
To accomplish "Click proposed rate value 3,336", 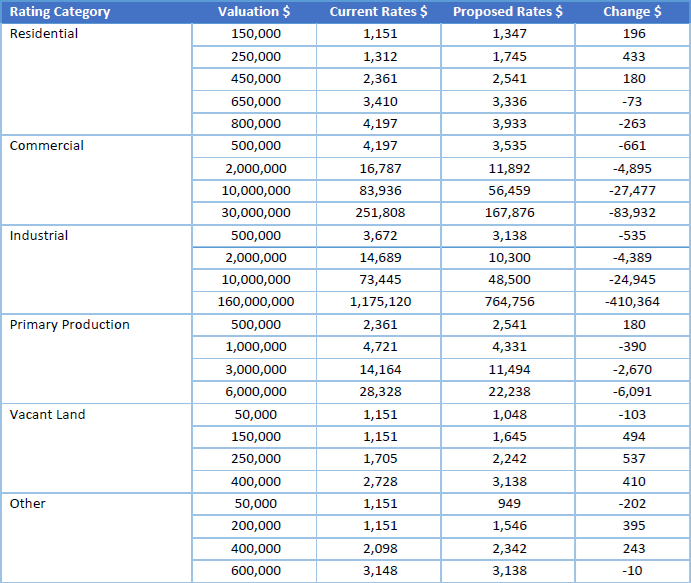I will [509, 102].
